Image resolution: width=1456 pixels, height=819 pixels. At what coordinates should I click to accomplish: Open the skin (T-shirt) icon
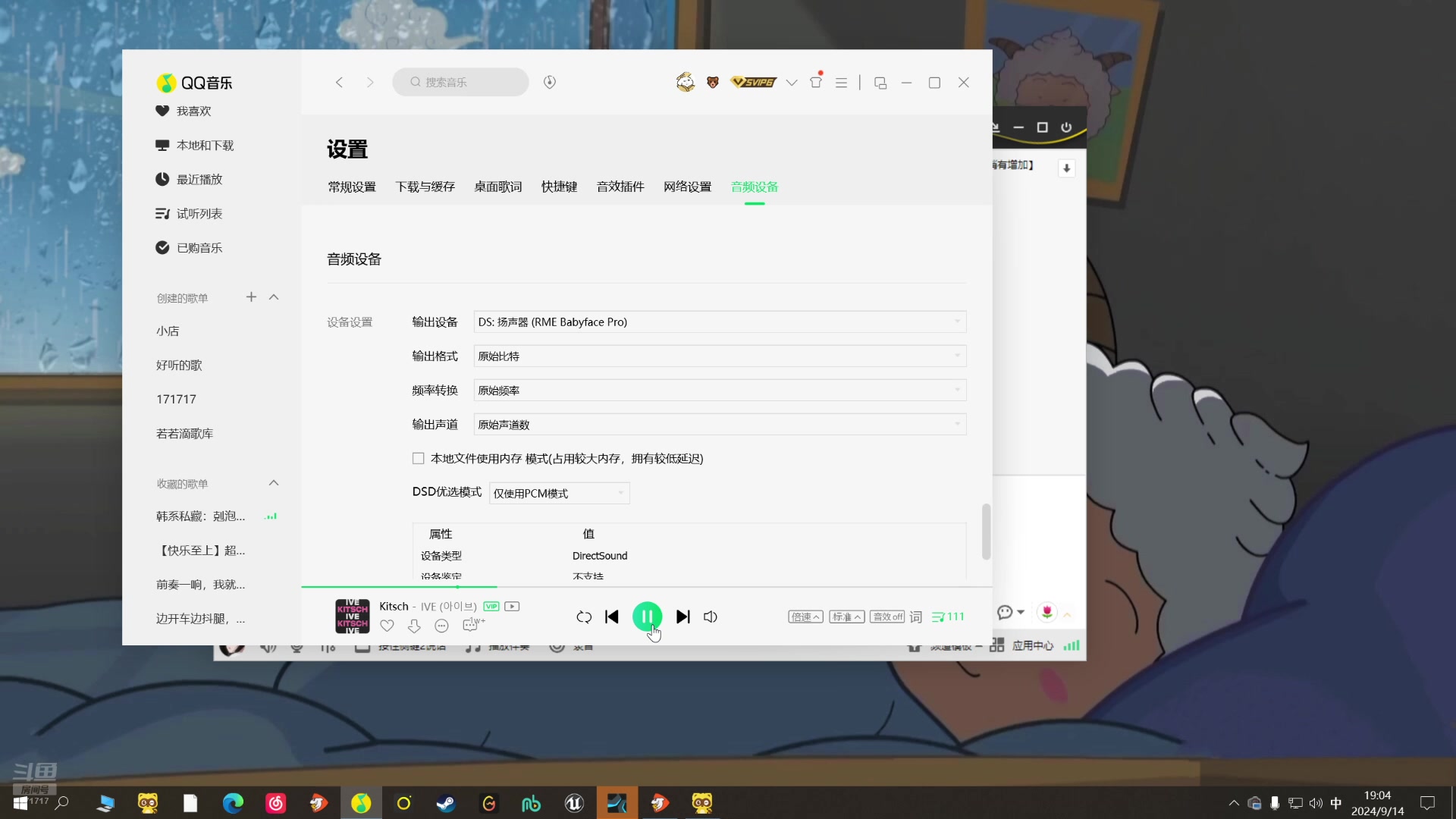[x=817, y=81]
